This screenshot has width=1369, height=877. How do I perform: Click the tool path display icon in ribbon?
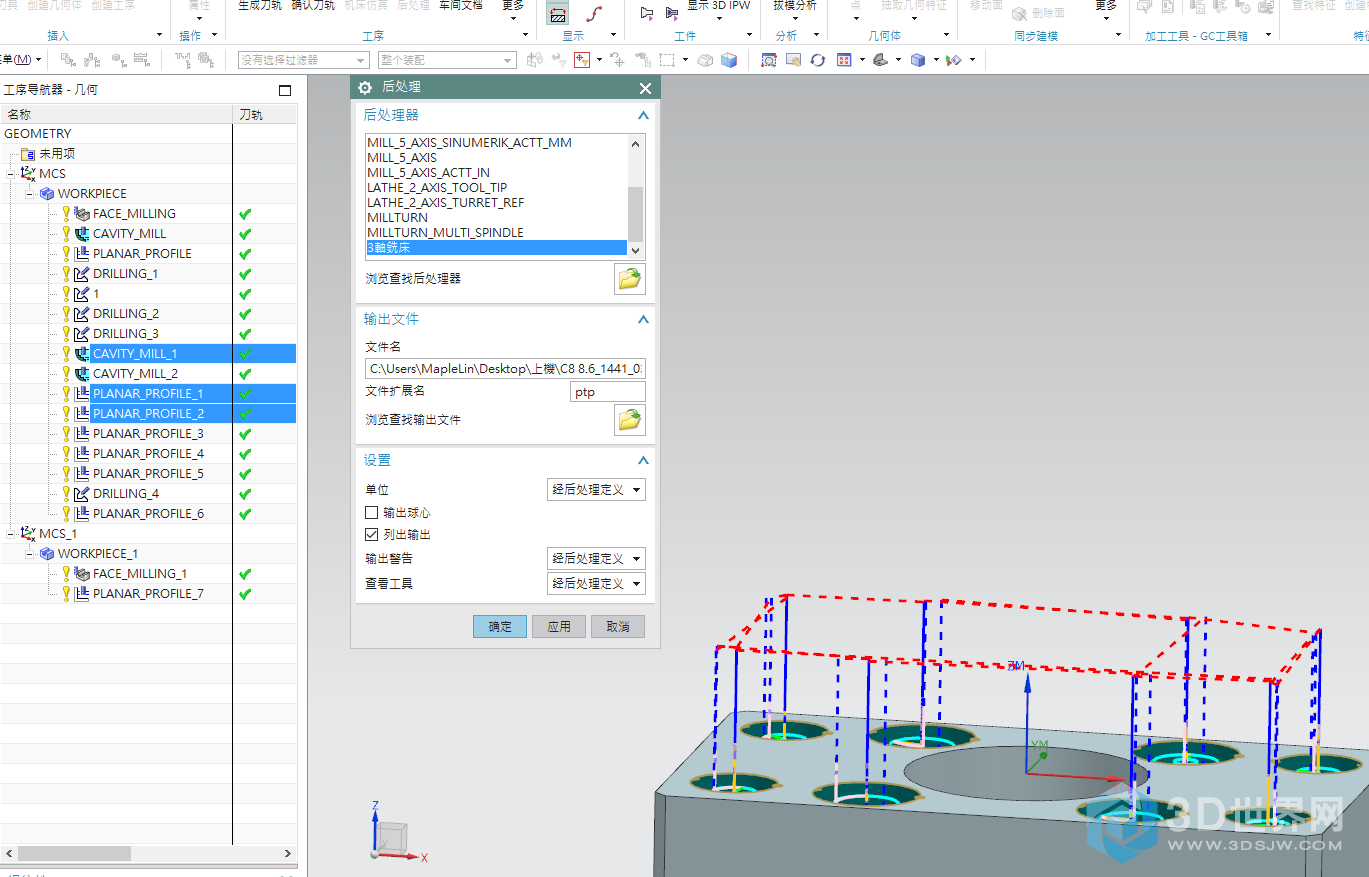(558, 13)
